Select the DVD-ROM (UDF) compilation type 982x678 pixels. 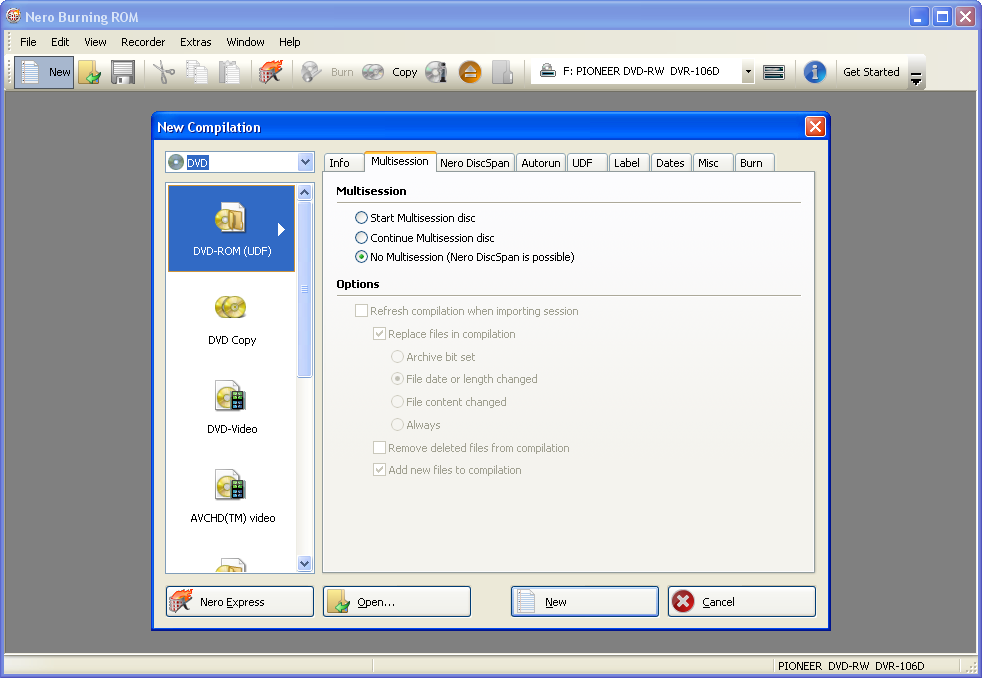click(232, 229)
